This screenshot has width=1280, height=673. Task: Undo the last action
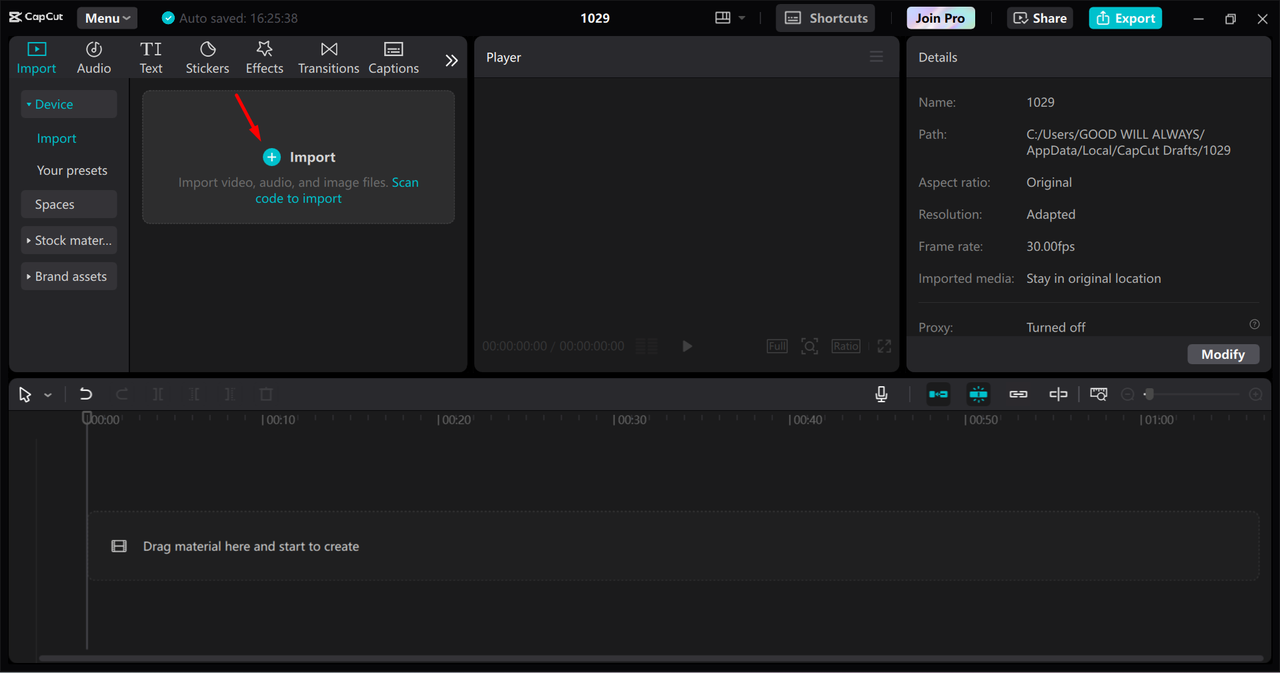coord(86,394)
